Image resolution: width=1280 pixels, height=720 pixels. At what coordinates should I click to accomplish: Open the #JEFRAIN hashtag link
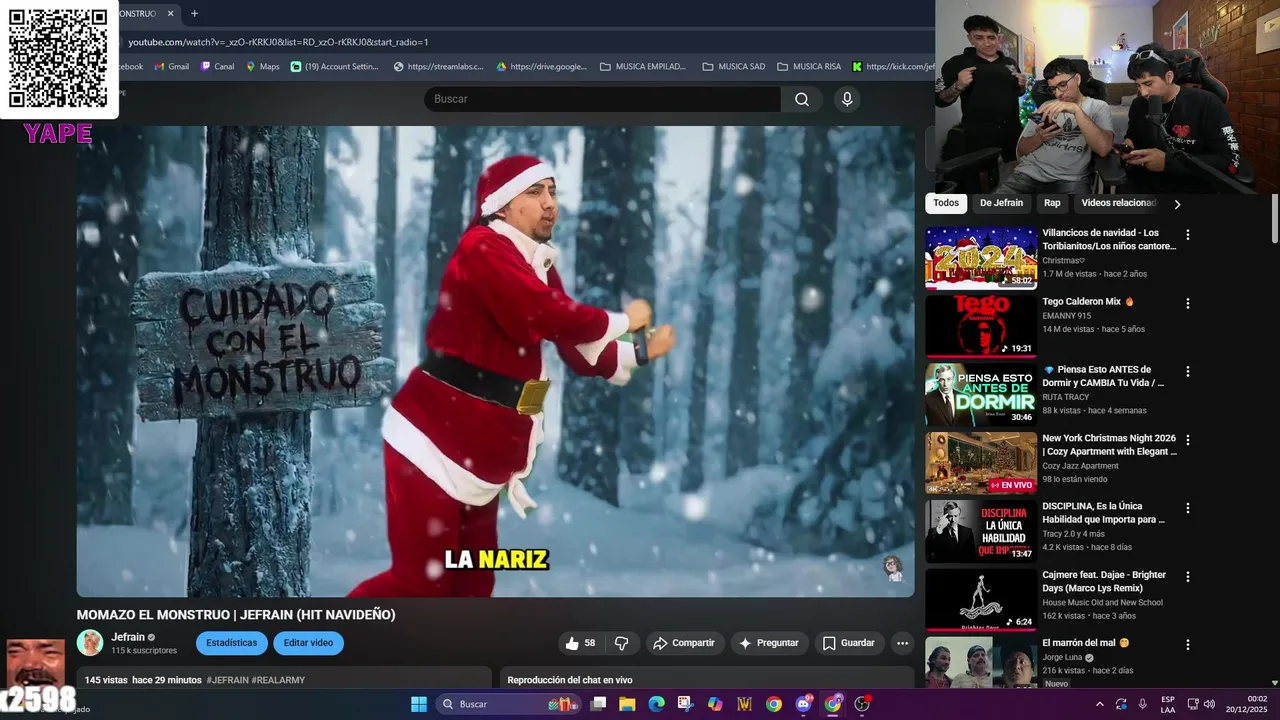(228, 680)
